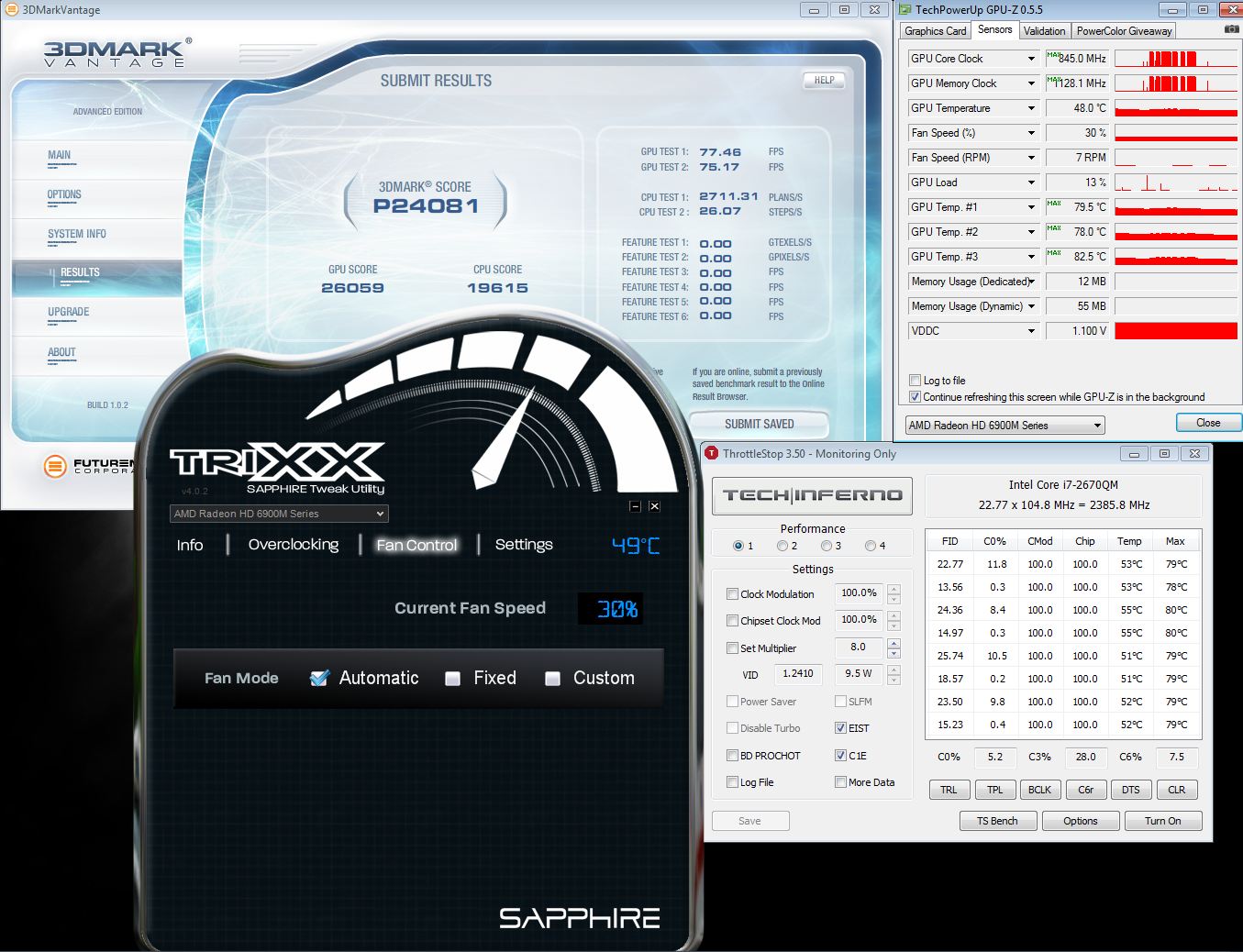Click the BCLK button
This screenshot has width=1243, height=952.
click(x=1039, y=790)
